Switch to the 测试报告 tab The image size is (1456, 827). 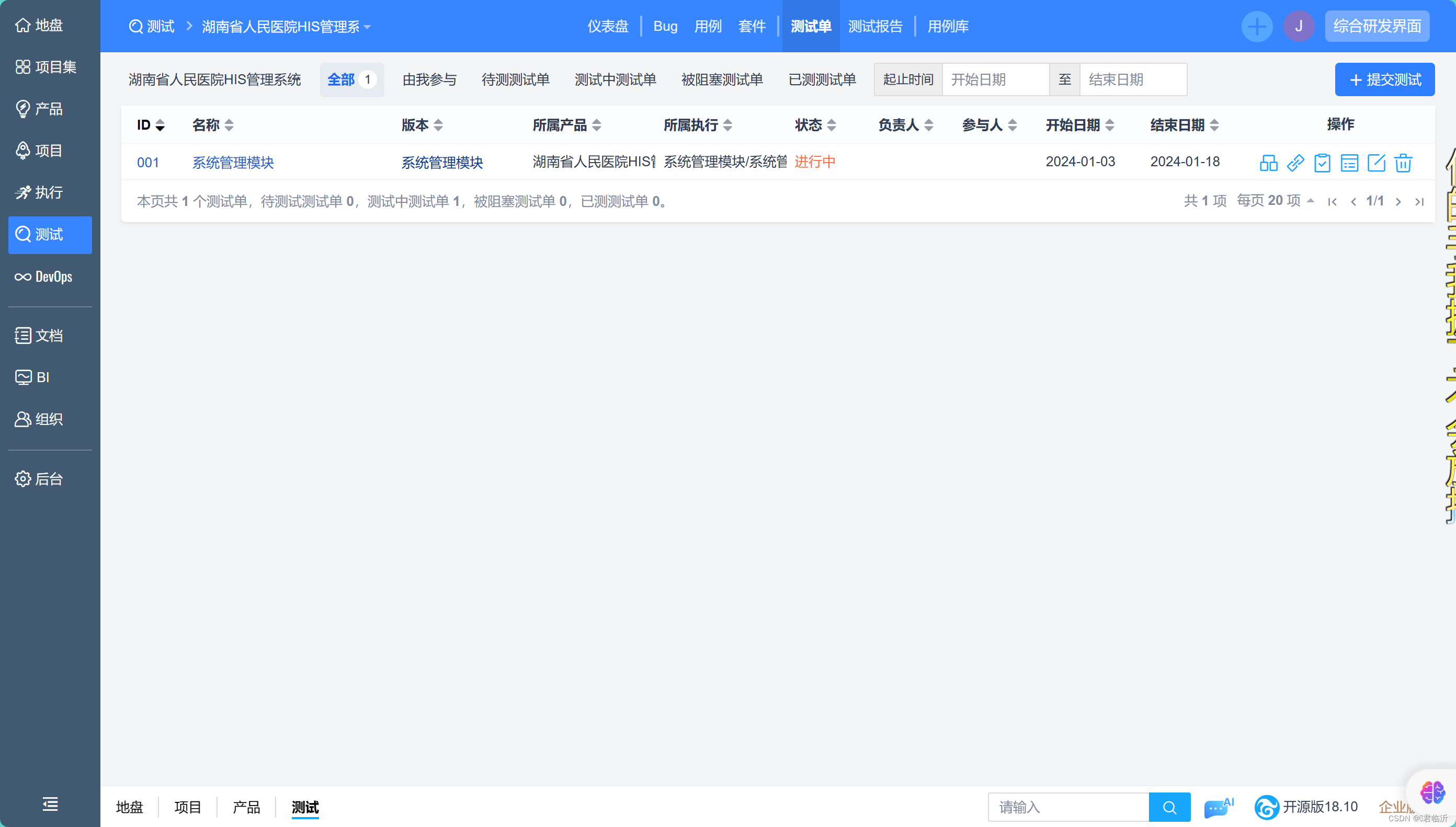coord(875,26)
